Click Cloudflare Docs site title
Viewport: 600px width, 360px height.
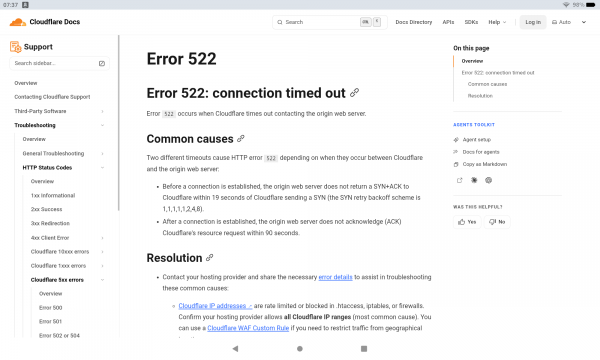click(x=55, y=22)
